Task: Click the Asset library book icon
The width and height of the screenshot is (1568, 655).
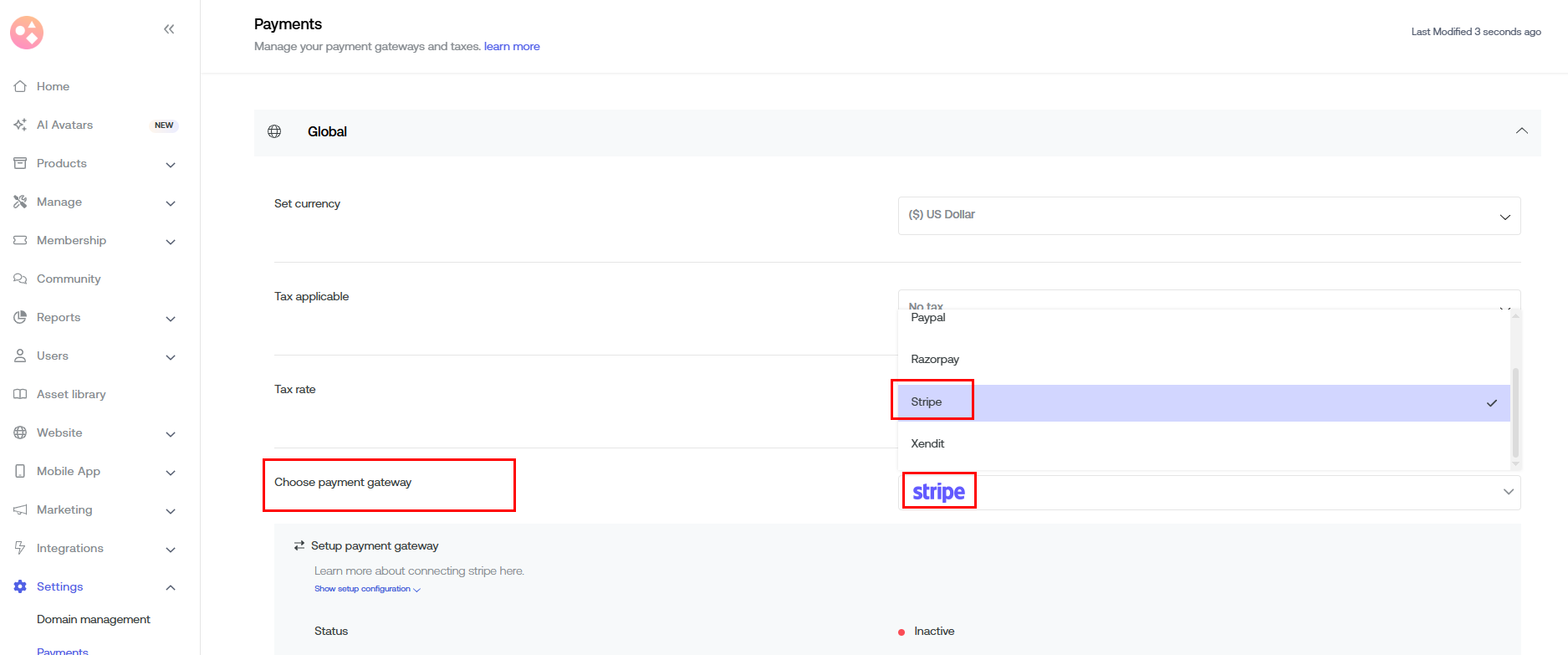Action: (20, 394)
